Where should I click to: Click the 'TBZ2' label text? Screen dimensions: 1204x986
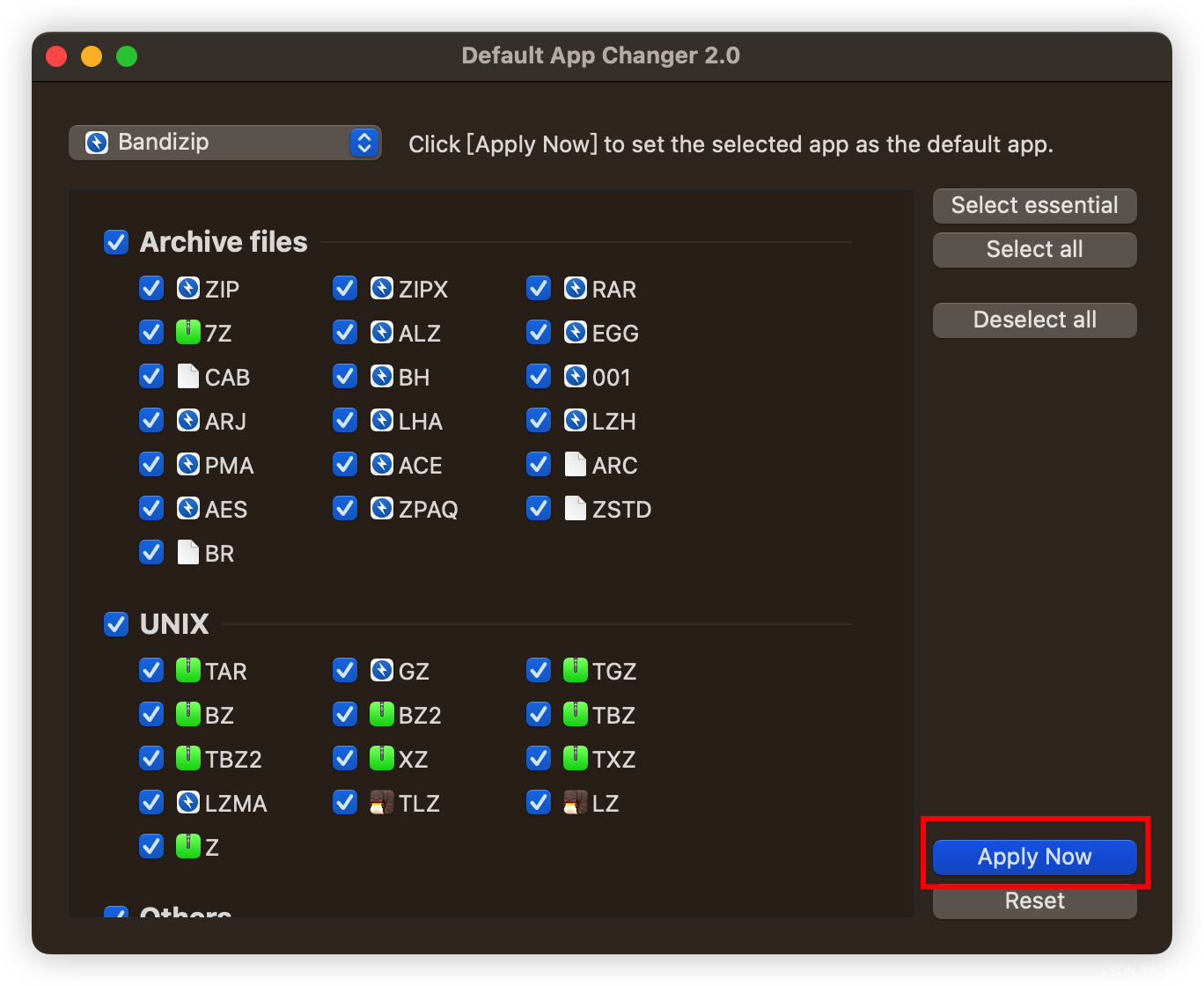point(233,760)
